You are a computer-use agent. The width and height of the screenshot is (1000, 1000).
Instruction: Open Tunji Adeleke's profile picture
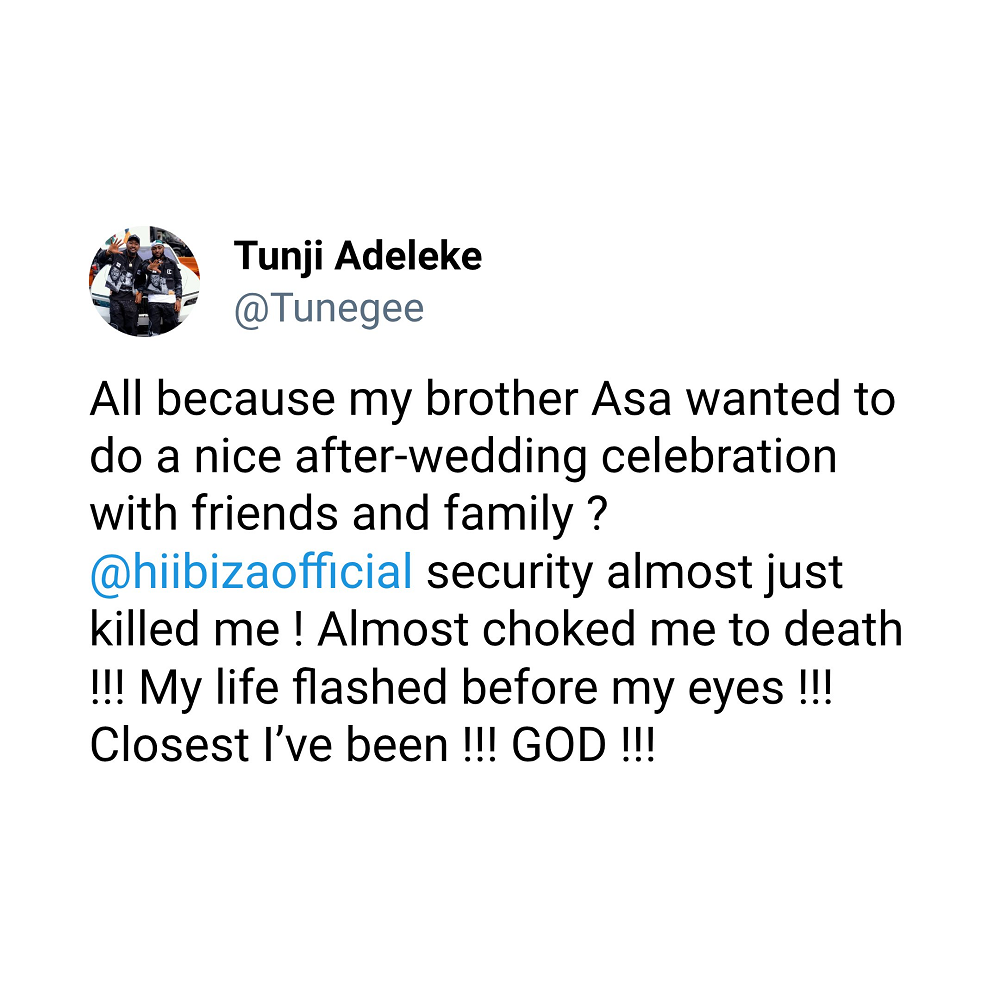point(144,281)
